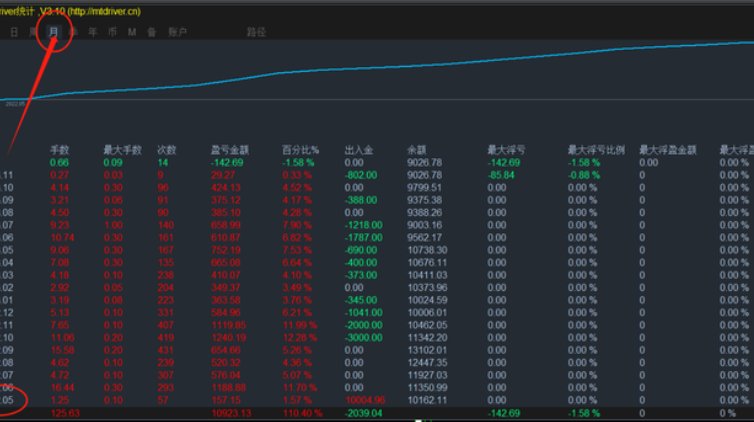Click the balance value 11342.20
754x422 pixels.
(427, 337)
